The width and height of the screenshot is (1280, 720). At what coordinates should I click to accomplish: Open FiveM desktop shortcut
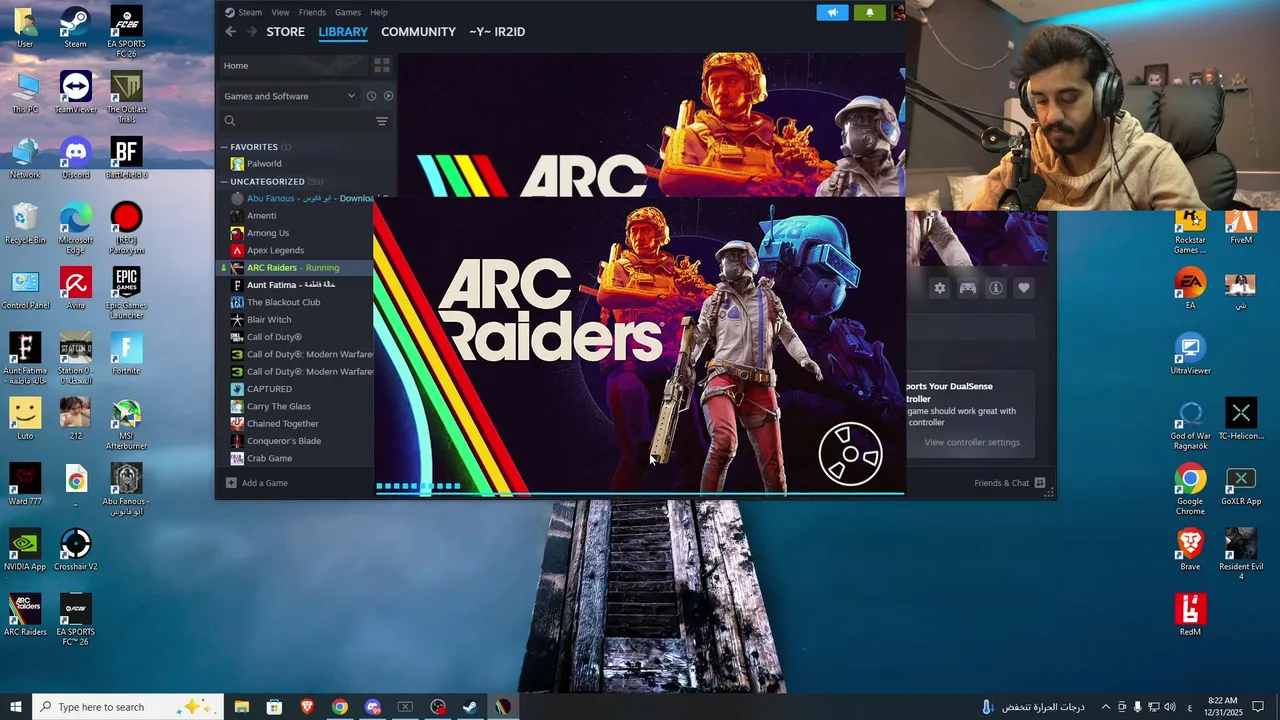(x=1241, y=224)
